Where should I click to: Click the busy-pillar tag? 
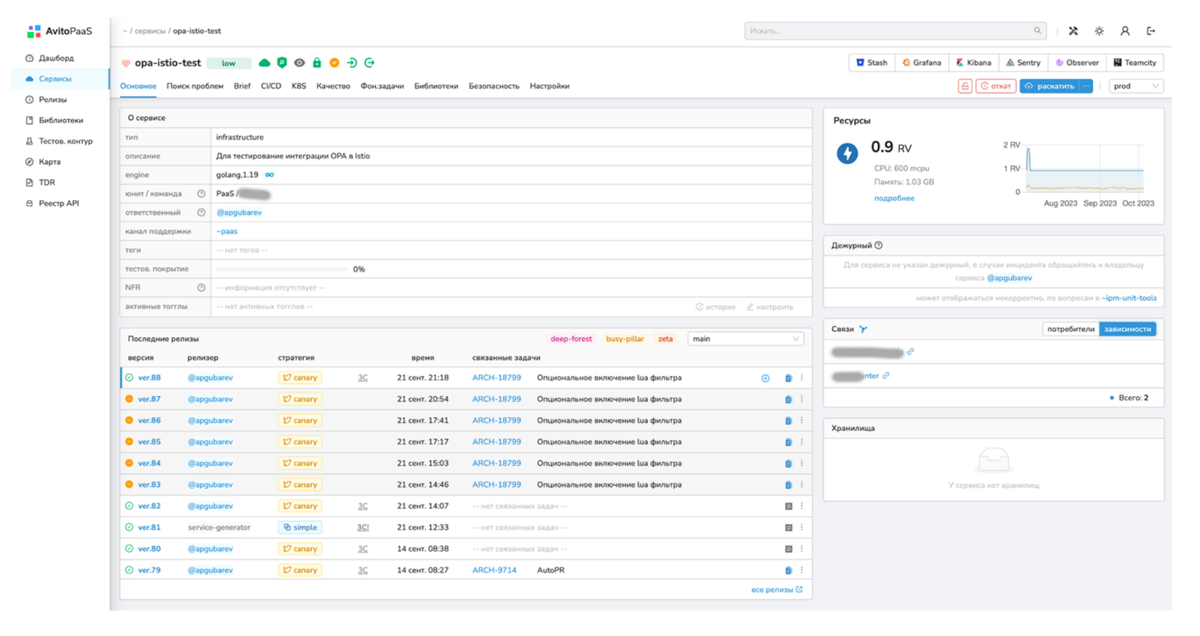(625, 339)
